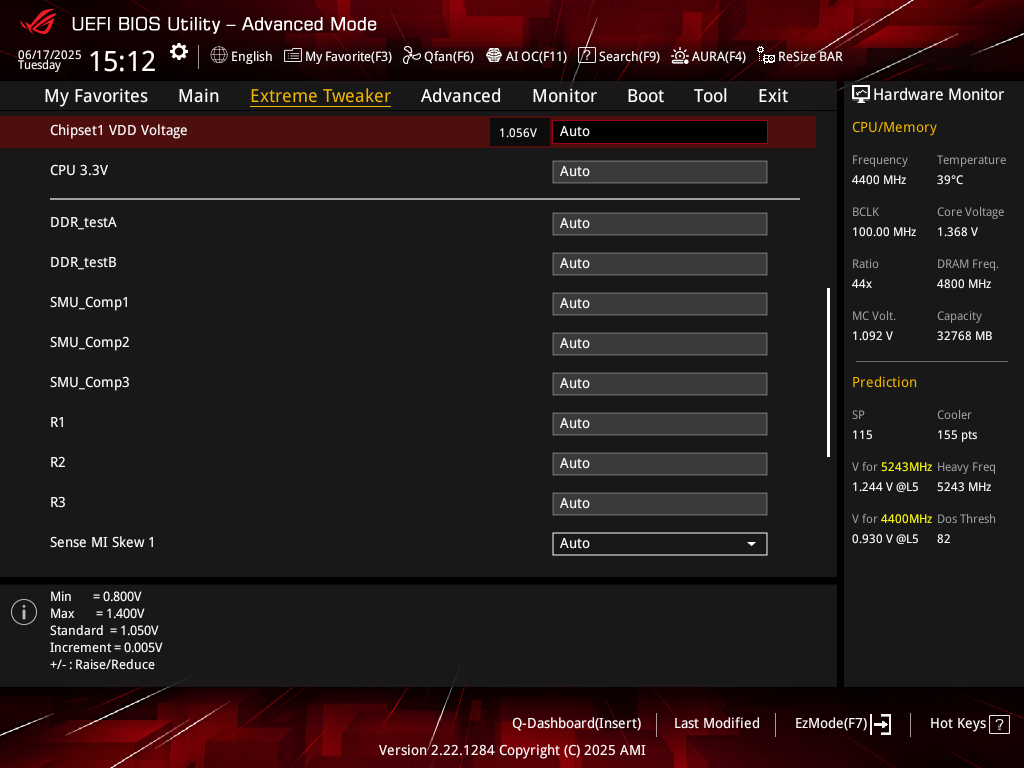Click the 155 pts cooler score

point(957,435)
